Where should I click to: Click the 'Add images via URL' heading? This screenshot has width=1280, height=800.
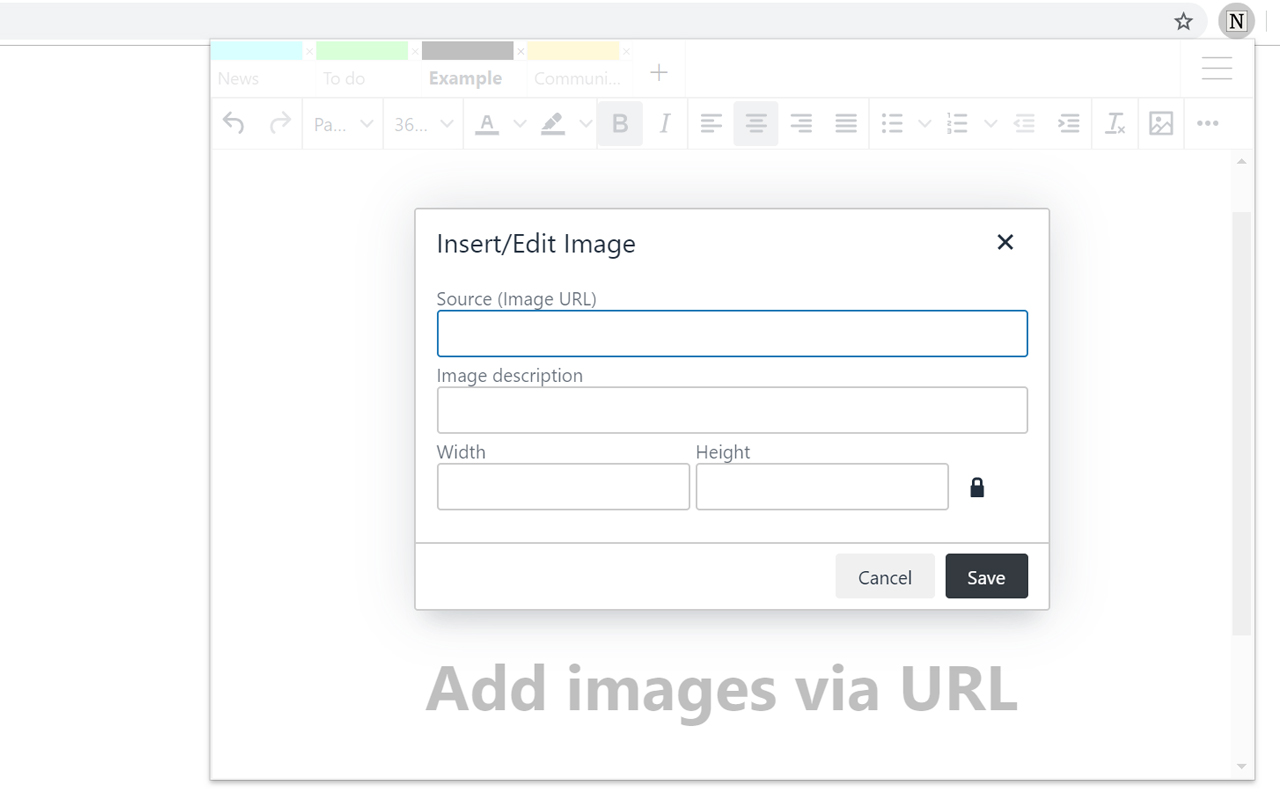(722, 690)
